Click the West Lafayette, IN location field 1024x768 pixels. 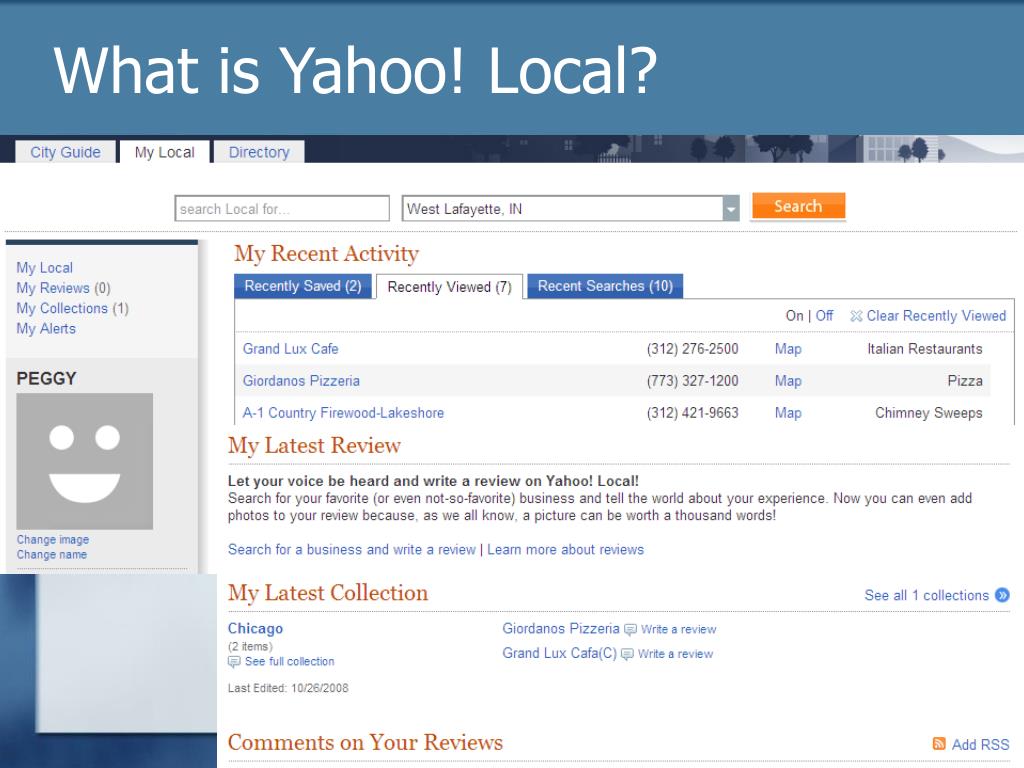click(563, 209)
